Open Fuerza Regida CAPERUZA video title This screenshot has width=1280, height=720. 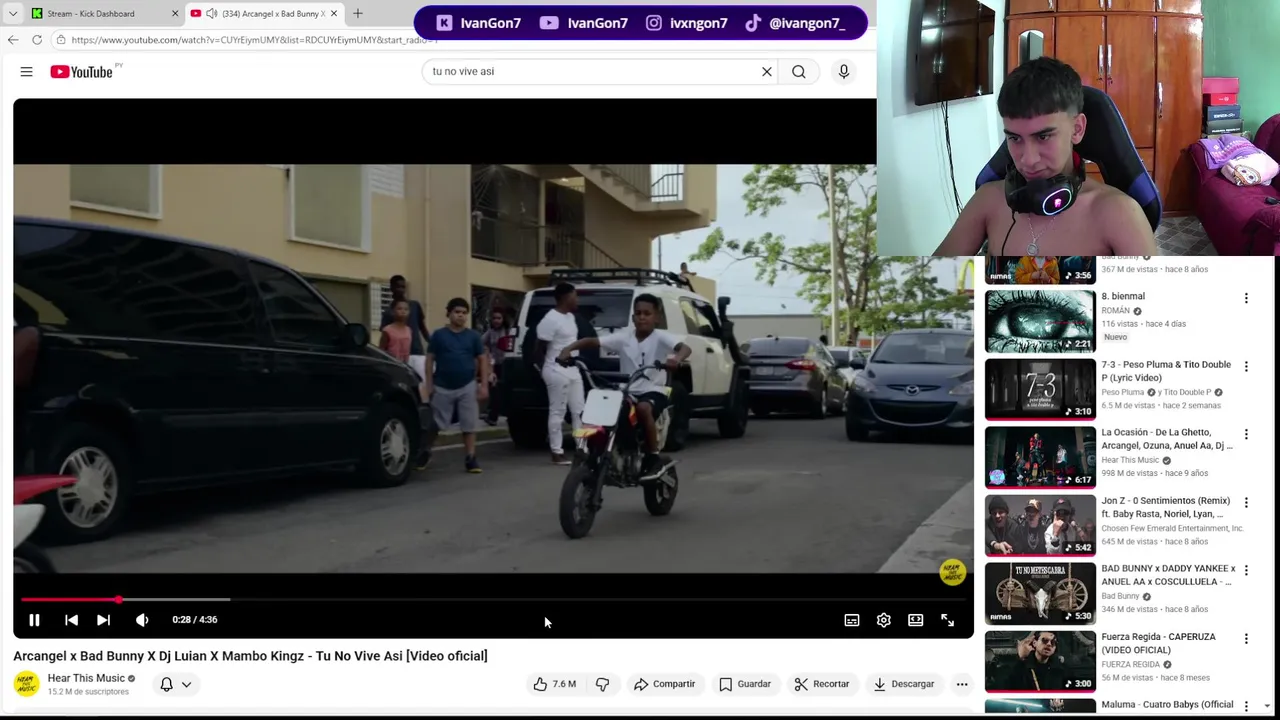coord(1159,643)
